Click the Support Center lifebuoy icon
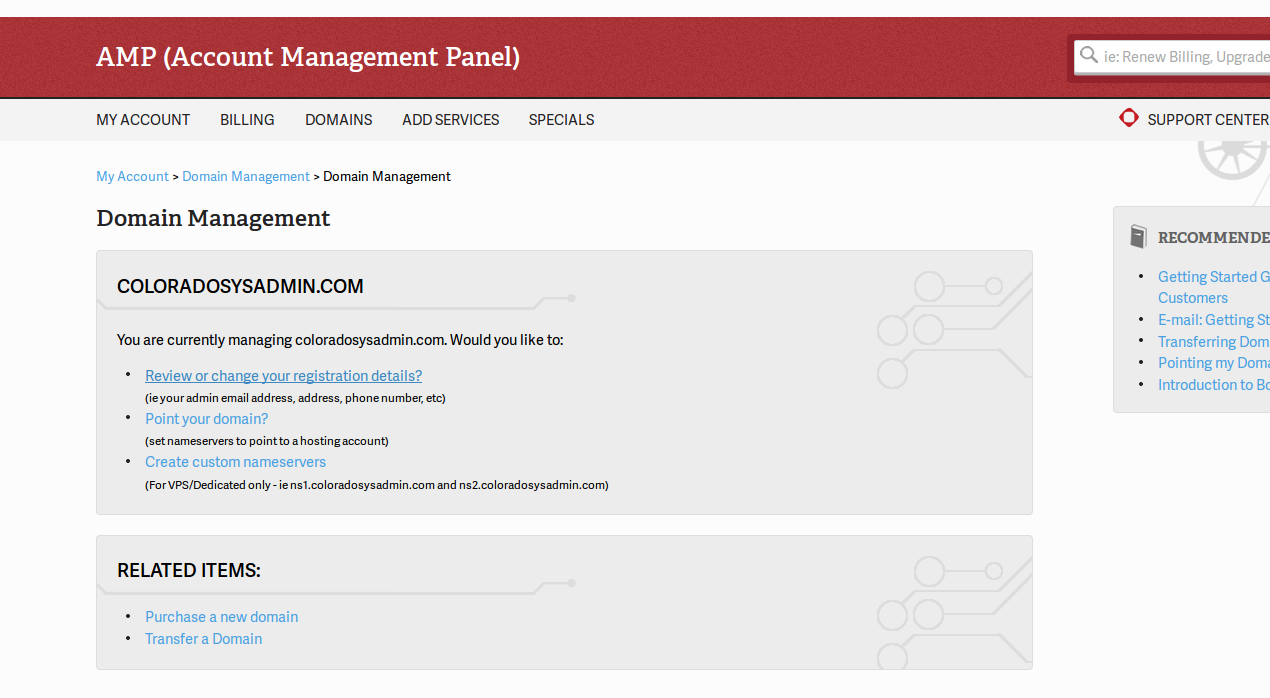Viewport: 1270px width, 698px height. pos(1129,118)
